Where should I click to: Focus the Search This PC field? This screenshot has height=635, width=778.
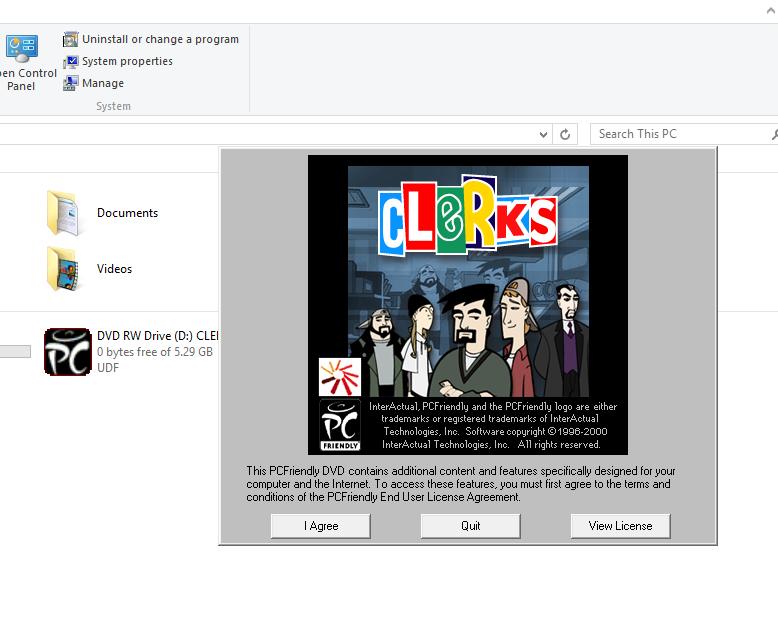click(682, 134)
